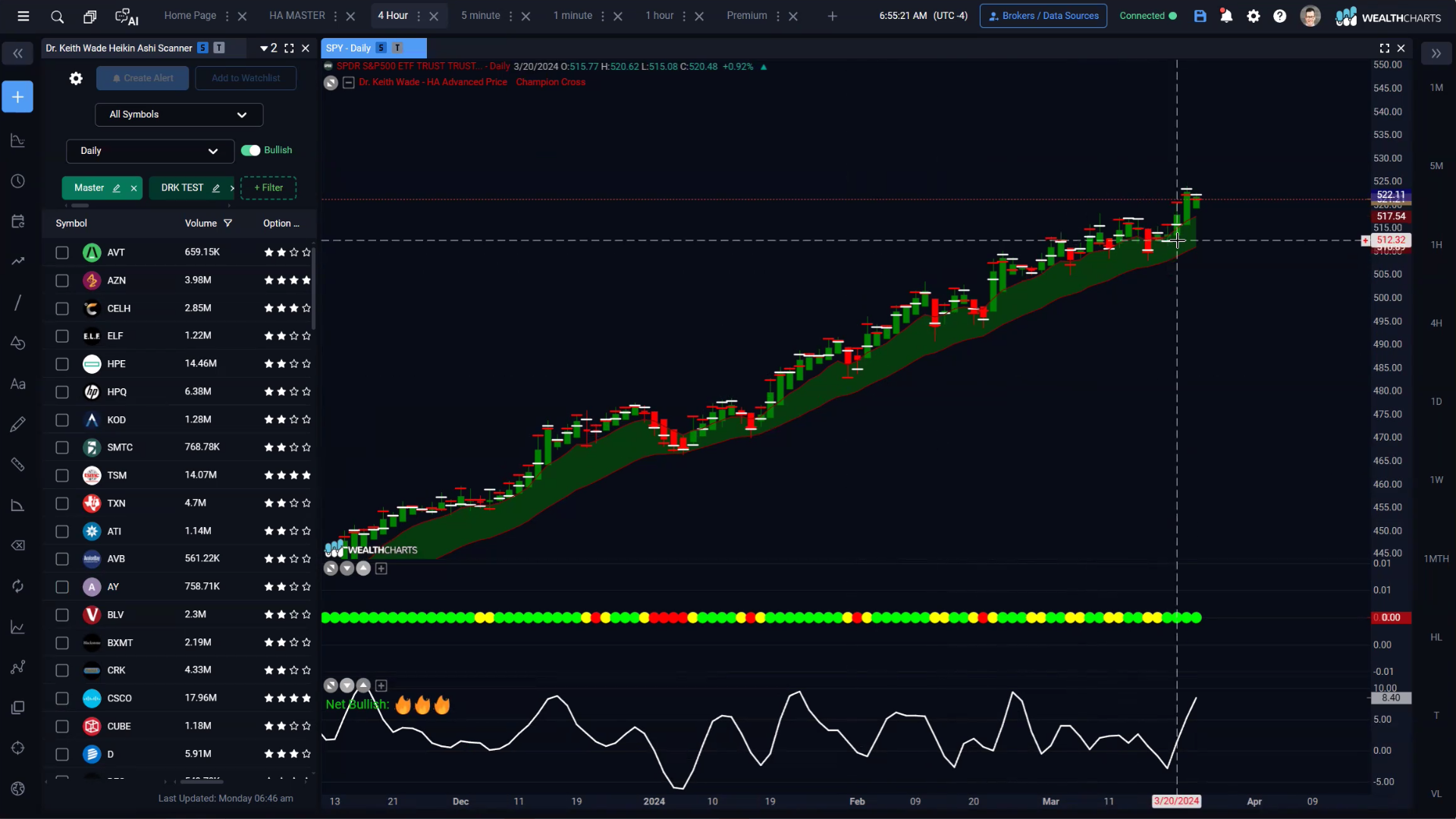Check the CELH symbol checkbox
Viewport: 1456px width, 819px height.
point(62,309)
